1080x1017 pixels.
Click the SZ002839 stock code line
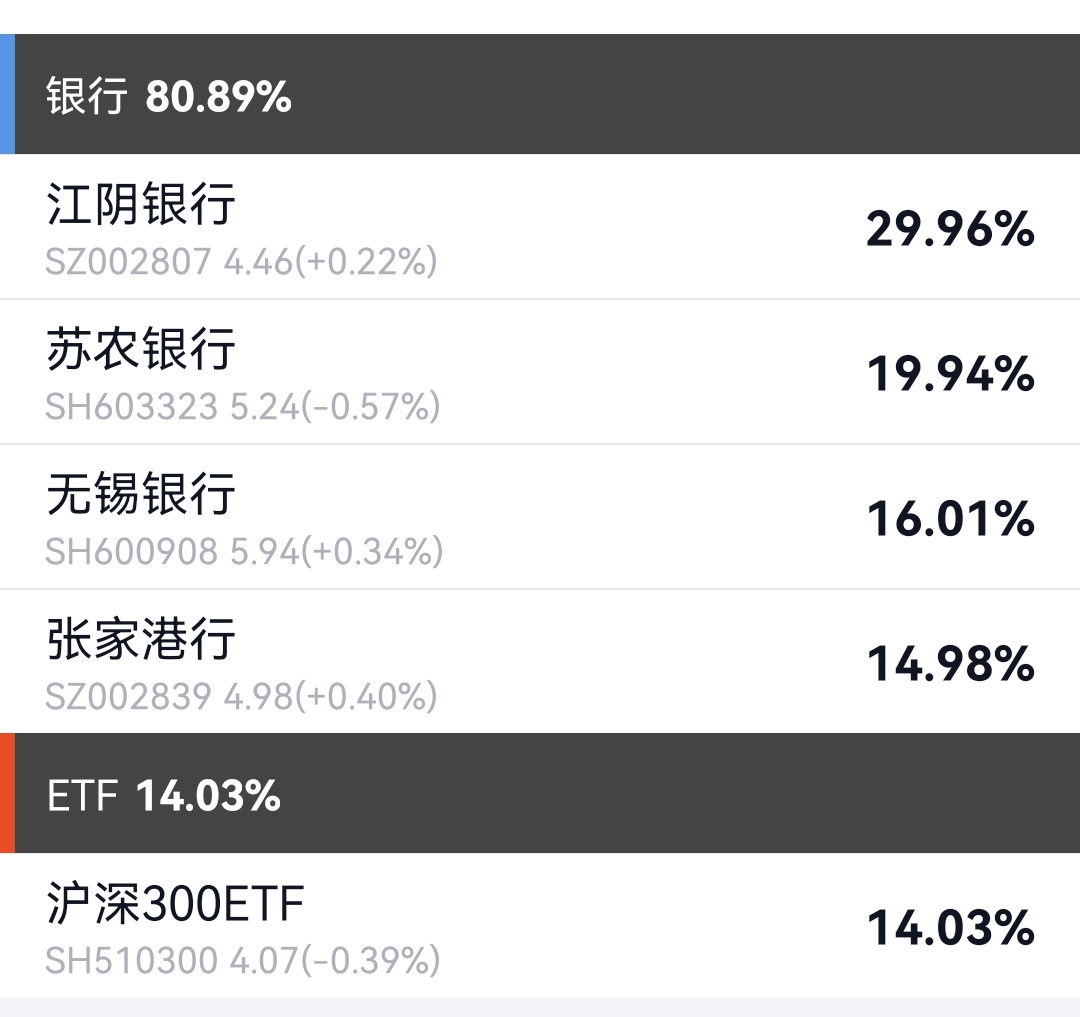[241, 696]
